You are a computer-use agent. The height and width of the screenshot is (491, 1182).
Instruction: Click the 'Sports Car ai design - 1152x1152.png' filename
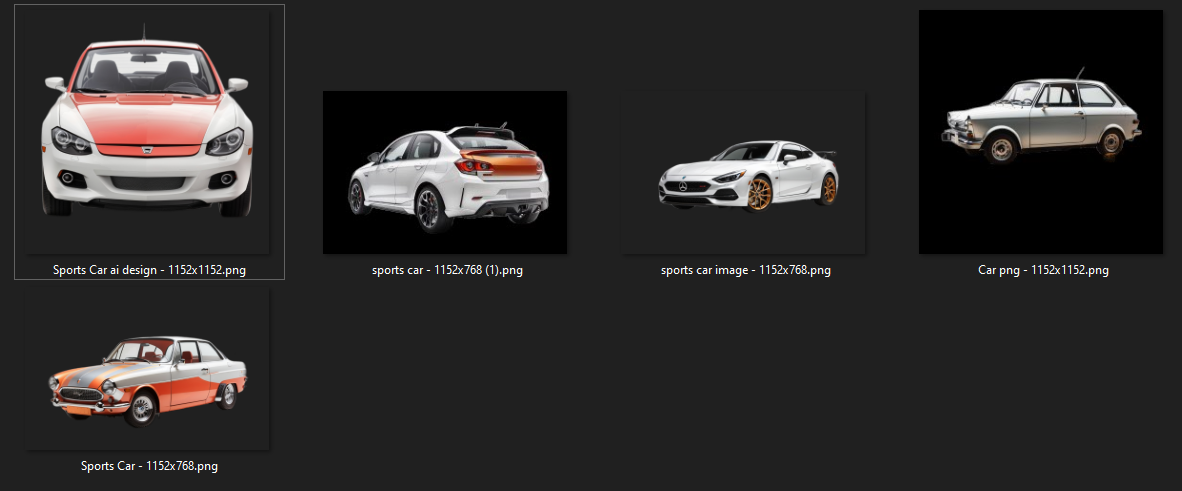click(x=148, y=270)
